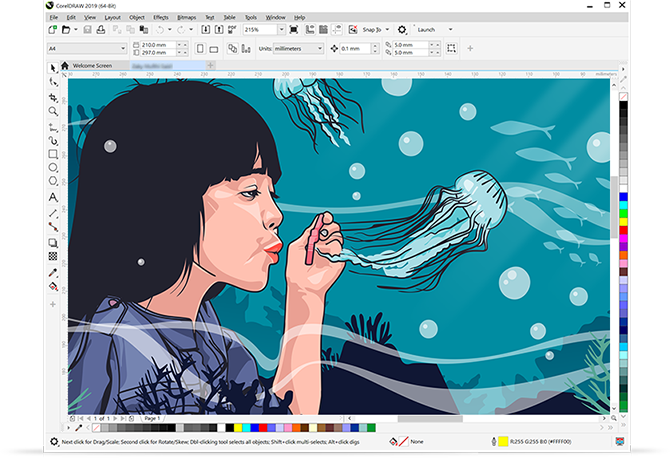Select the Polygon tool
This screenshot has width=670, height=470.
click(x=53, y=181)
